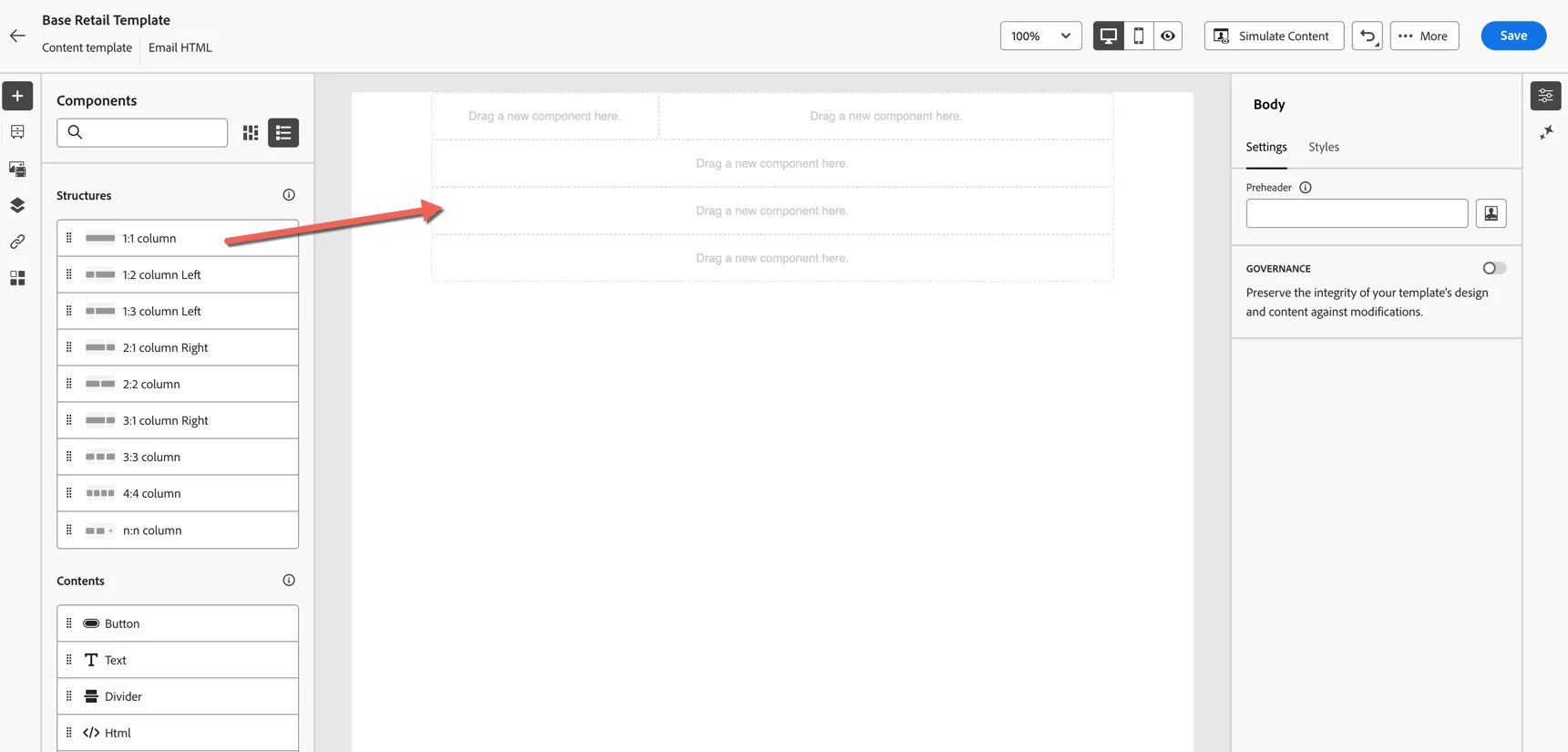This screenshot has height=752, width=1568.
Task: Select the 4:4 column structure
Action: [178, 493]
